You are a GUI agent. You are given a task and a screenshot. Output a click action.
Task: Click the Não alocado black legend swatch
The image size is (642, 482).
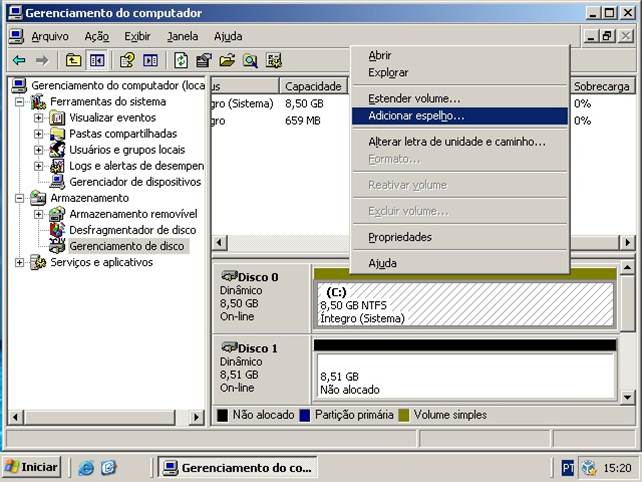click(222, 415)
